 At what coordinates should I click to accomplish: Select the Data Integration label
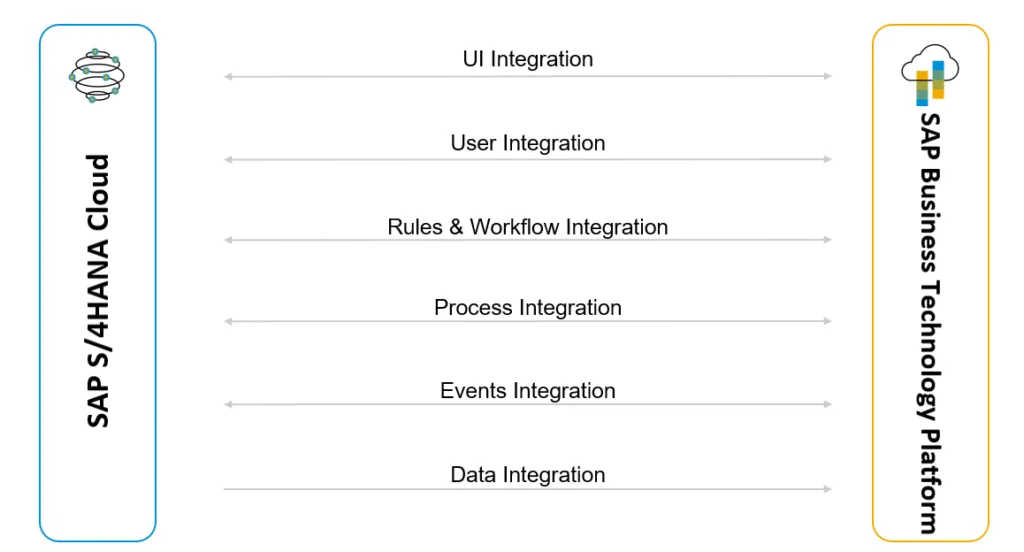[x=528, y=474]
